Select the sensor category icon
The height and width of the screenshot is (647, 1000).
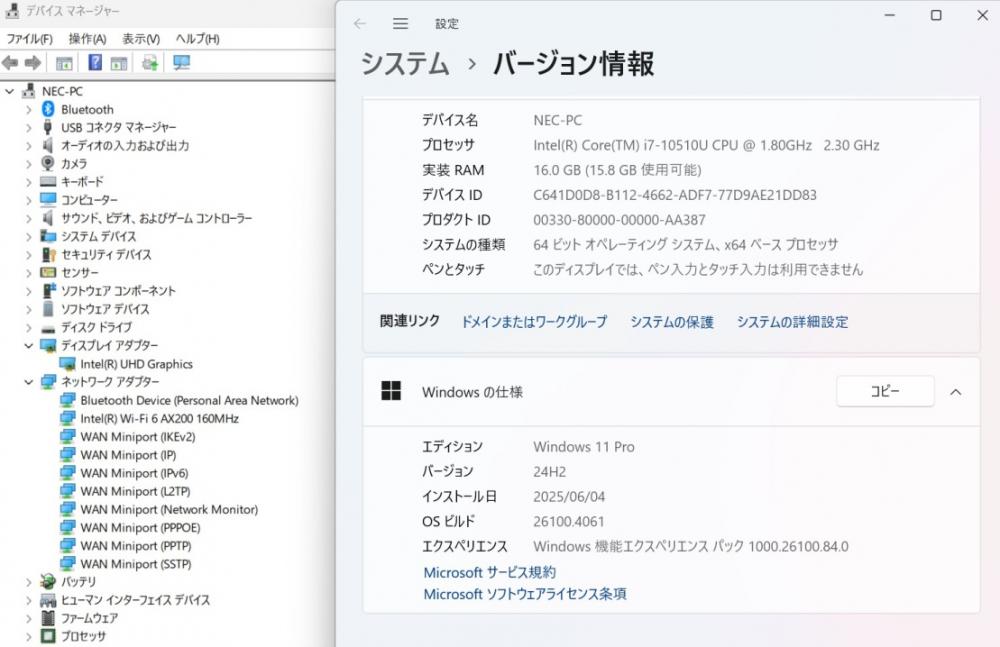coord(48,272)
